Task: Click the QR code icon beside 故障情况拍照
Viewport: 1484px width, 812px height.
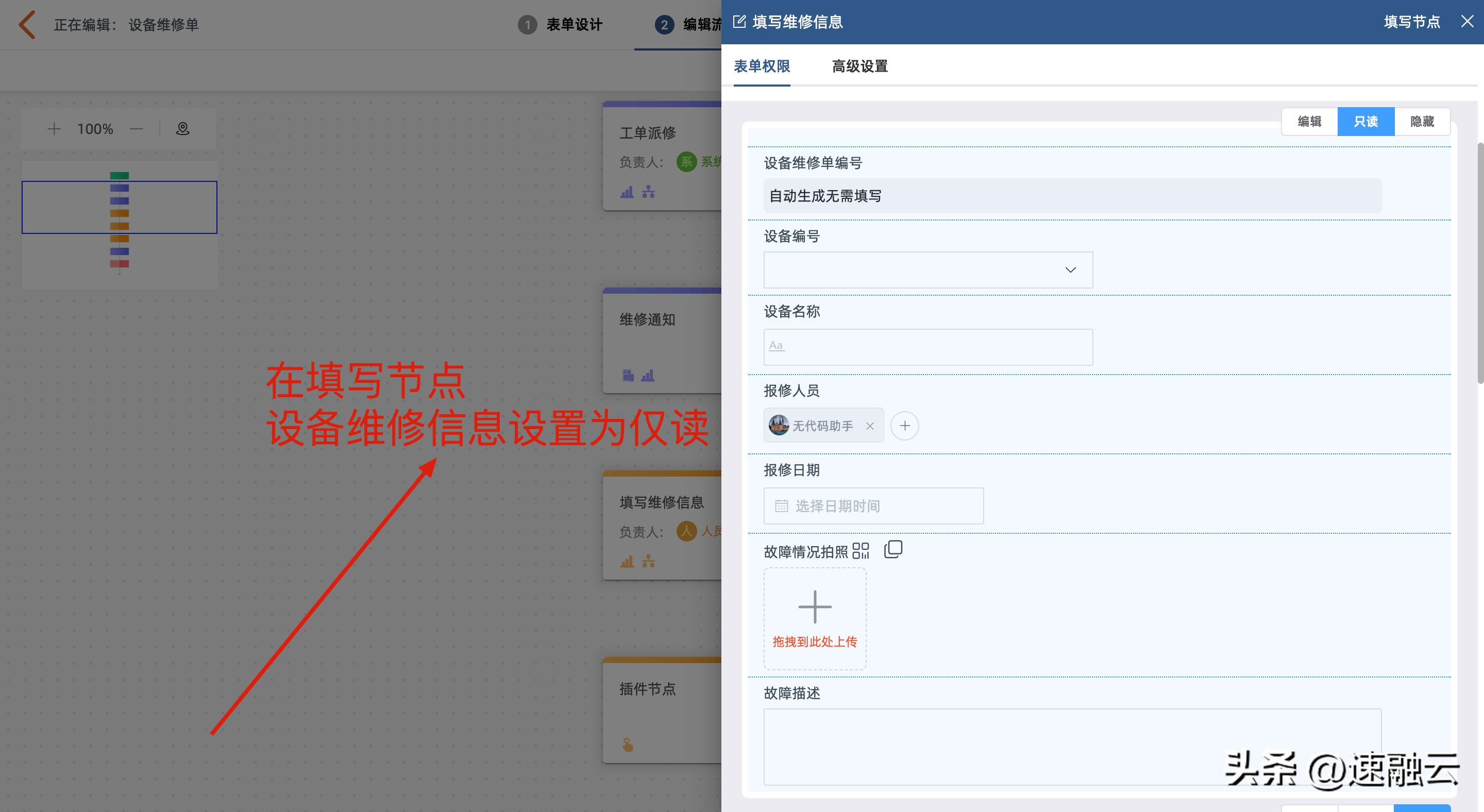Action: pyautogui.click(x=860, y=551)
